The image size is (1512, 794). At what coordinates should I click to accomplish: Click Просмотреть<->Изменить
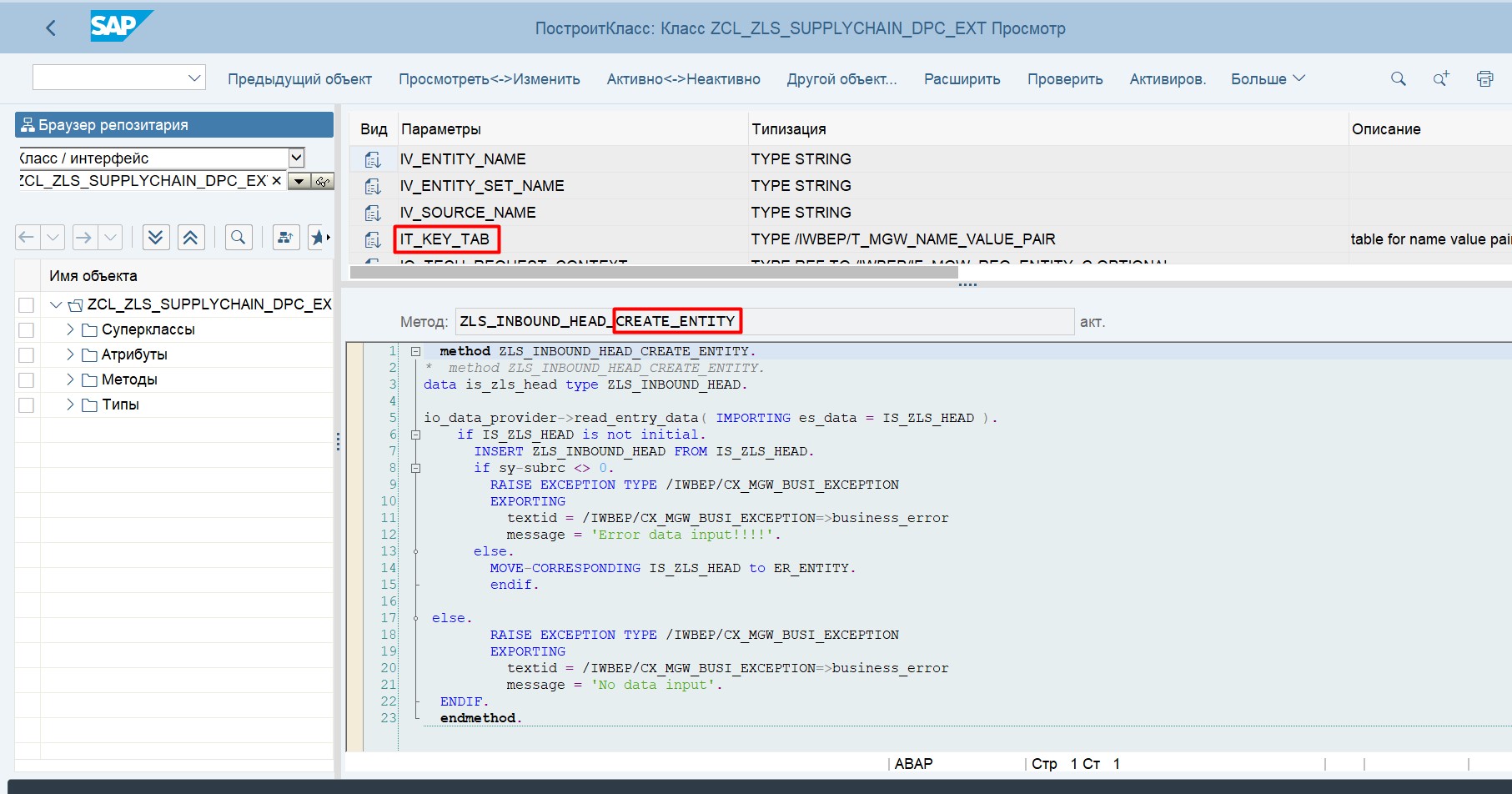[x=490, y=79]
